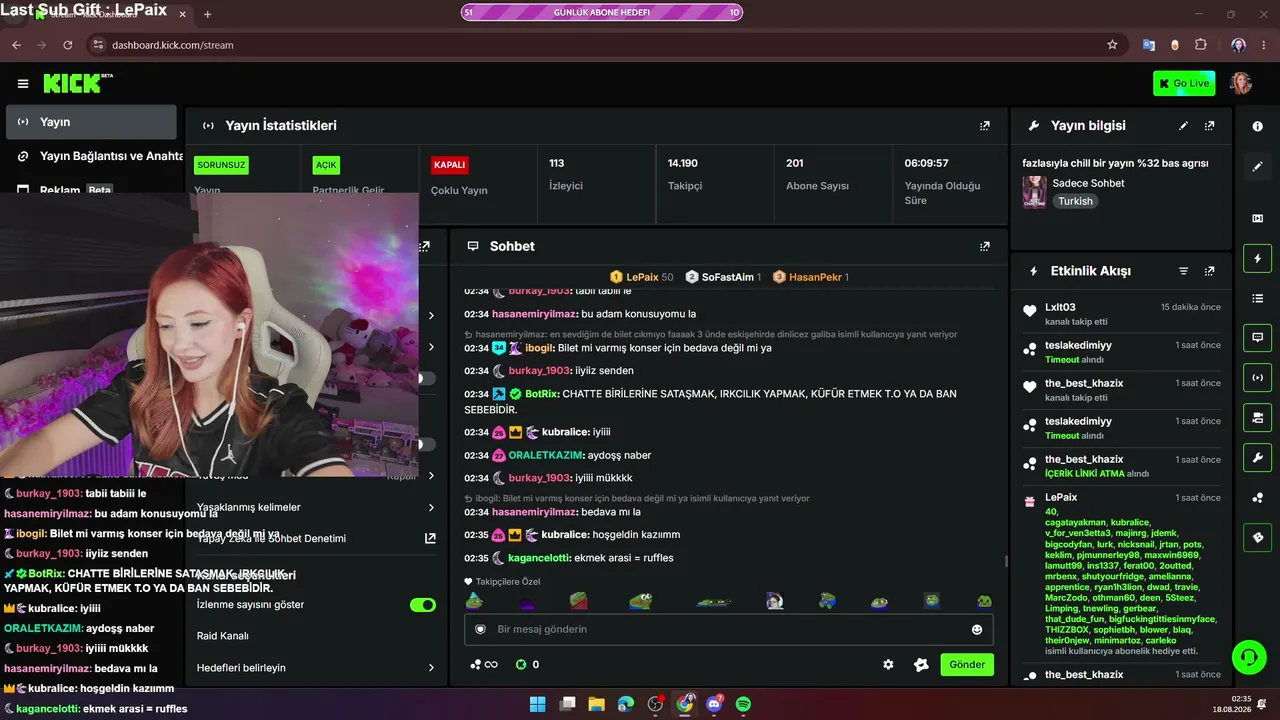Image resolution: width=1280 pixels, height=720 pixels.
Task: Expand Yasaklanmış kelimeler setting
Action: [x=316, y=507]
